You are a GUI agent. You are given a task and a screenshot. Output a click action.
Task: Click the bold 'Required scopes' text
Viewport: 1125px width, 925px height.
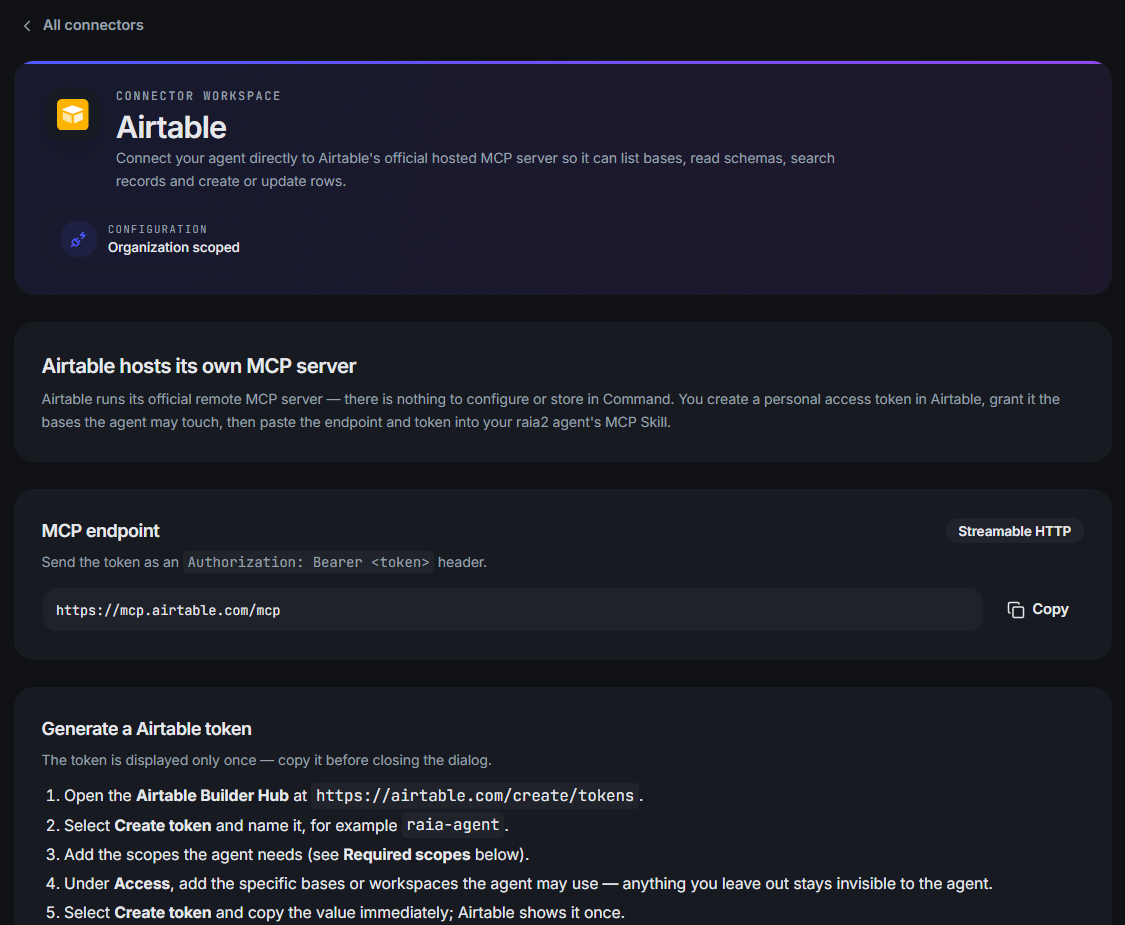[407, 855]
